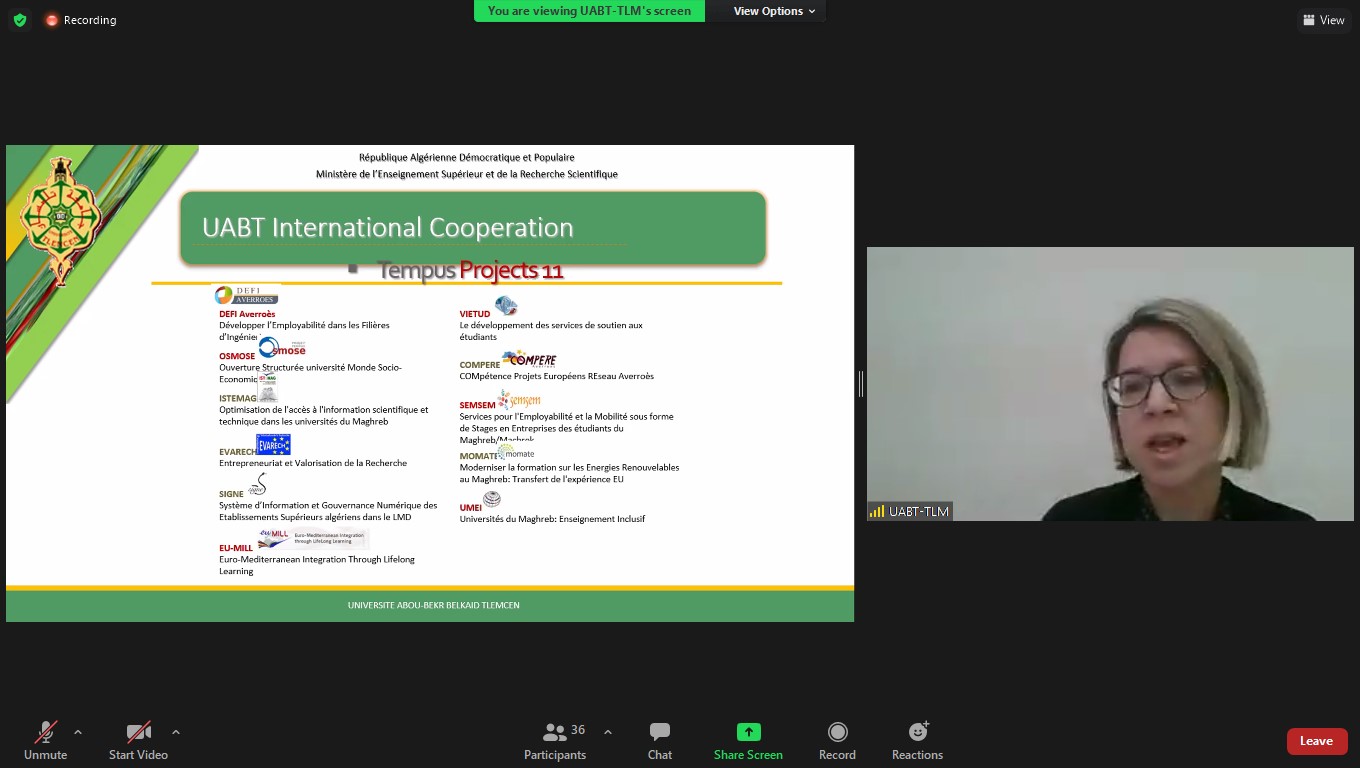Click the red Leave button
Image resolution: width=1360 pixels, height=768 pixels.
click(1316, 741)
